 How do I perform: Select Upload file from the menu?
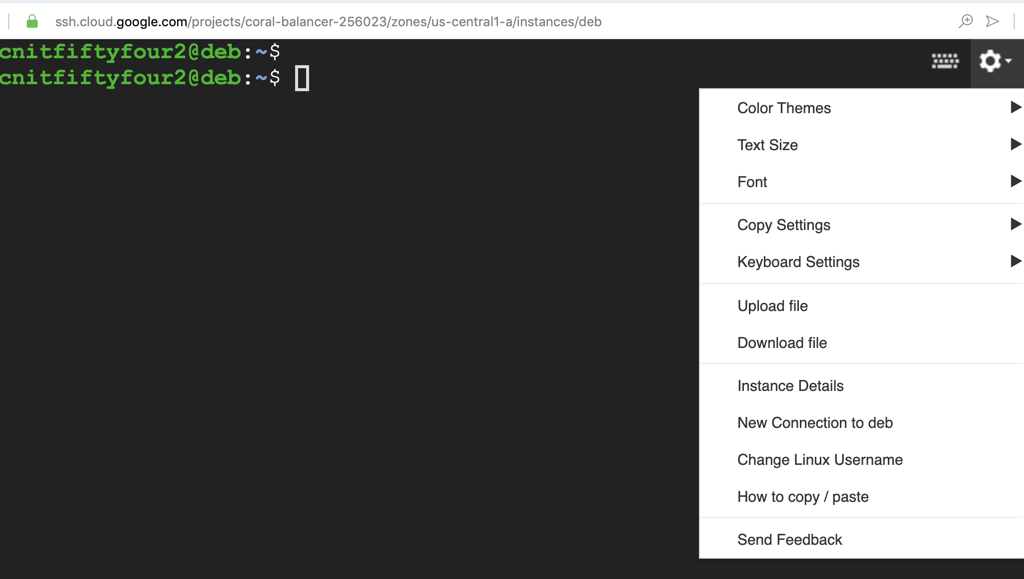point(772,306)
